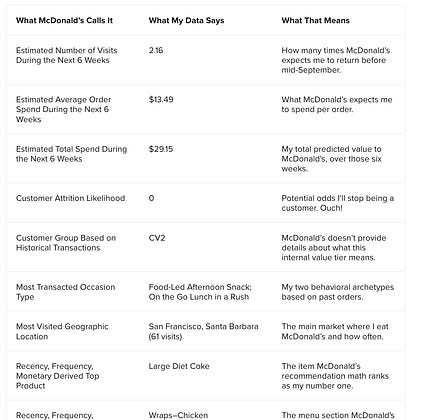439x420 pixels.
Task: Select the Wraps–Chicken value
Action: point(178,415)
